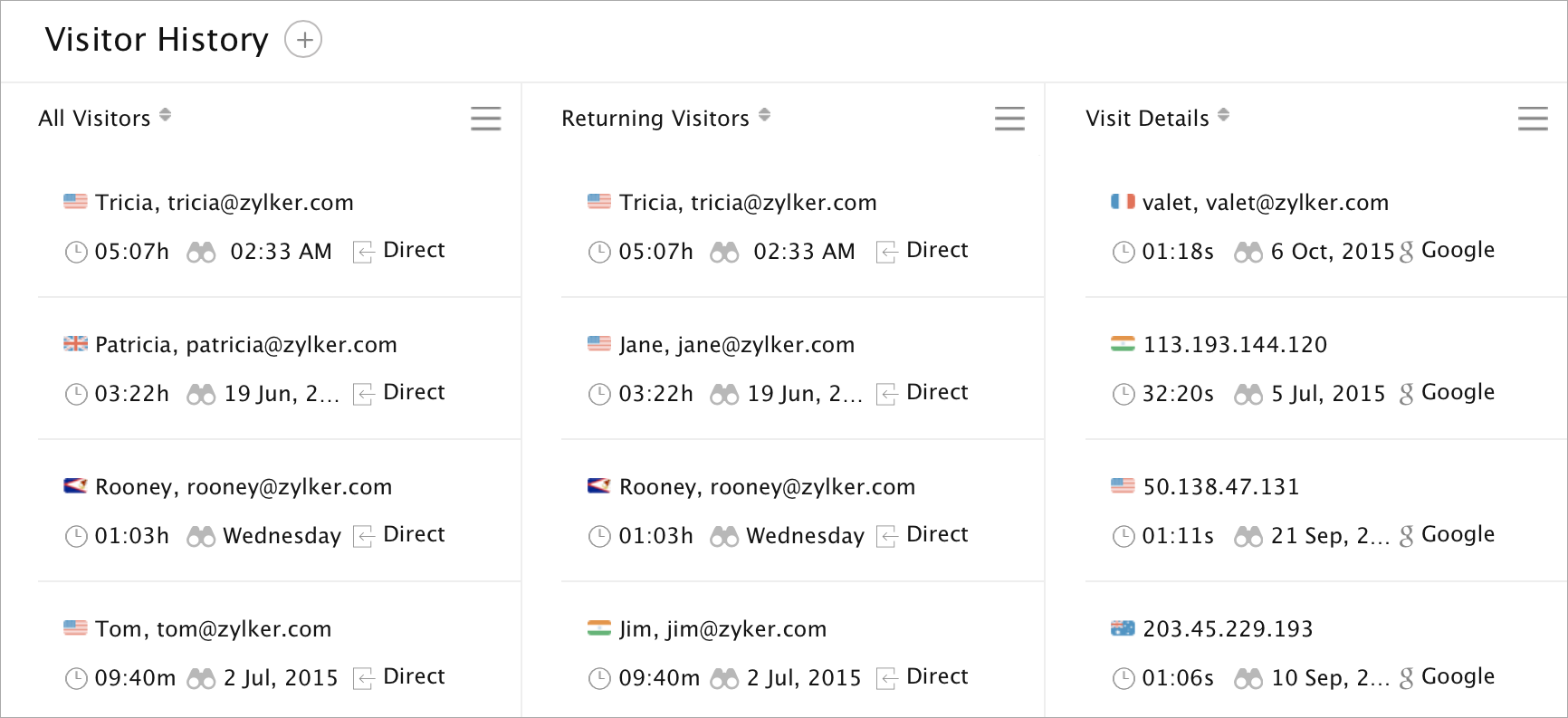
Task: Select visitor IP 50.138.47.131
Action: [x=1220, y=487]
